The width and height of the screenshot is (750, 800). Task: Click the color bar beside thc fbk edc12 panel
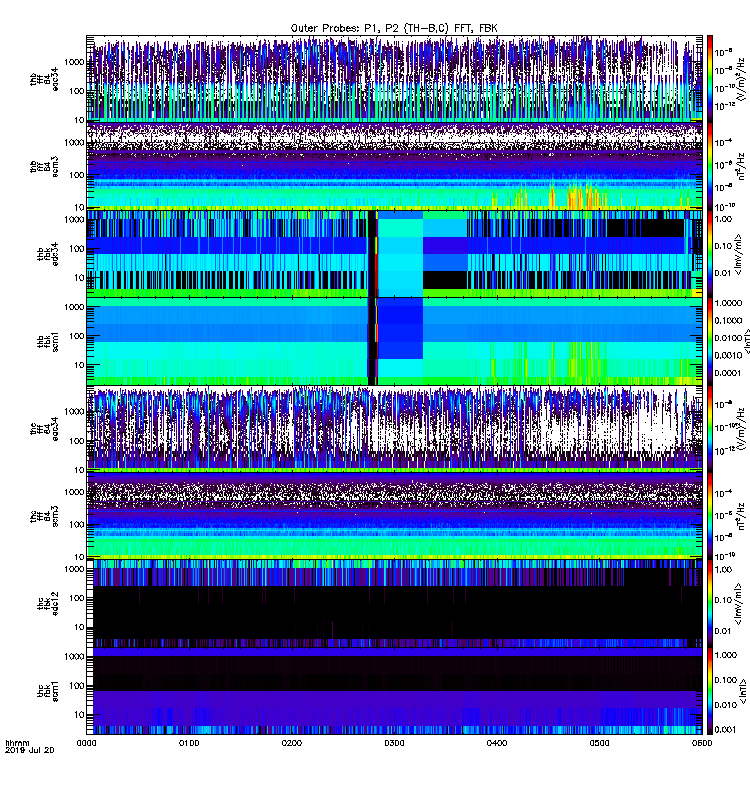pyautogui.click(x=710, y=603)
